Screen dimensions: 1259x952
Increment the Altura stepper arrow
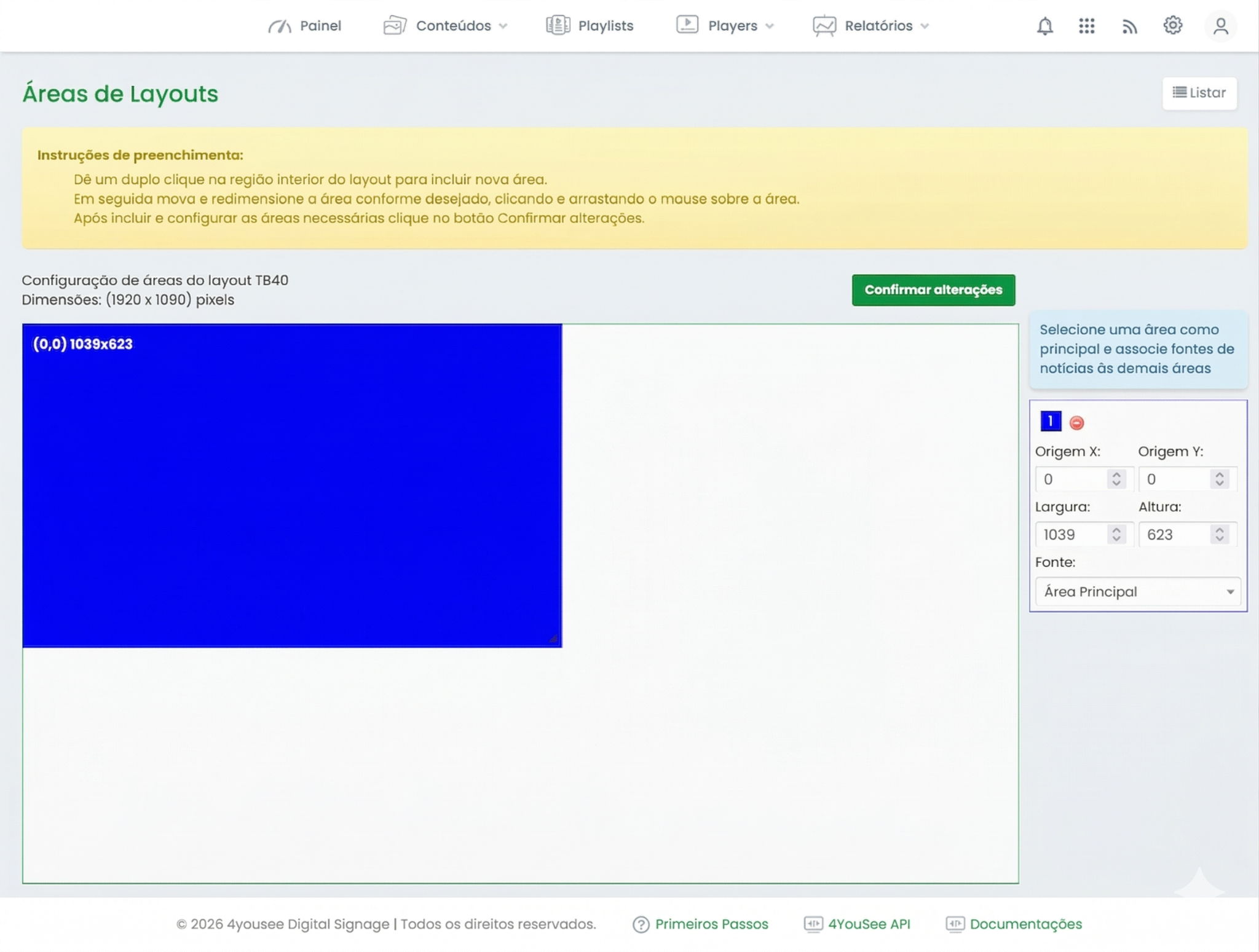point(1220,530)
